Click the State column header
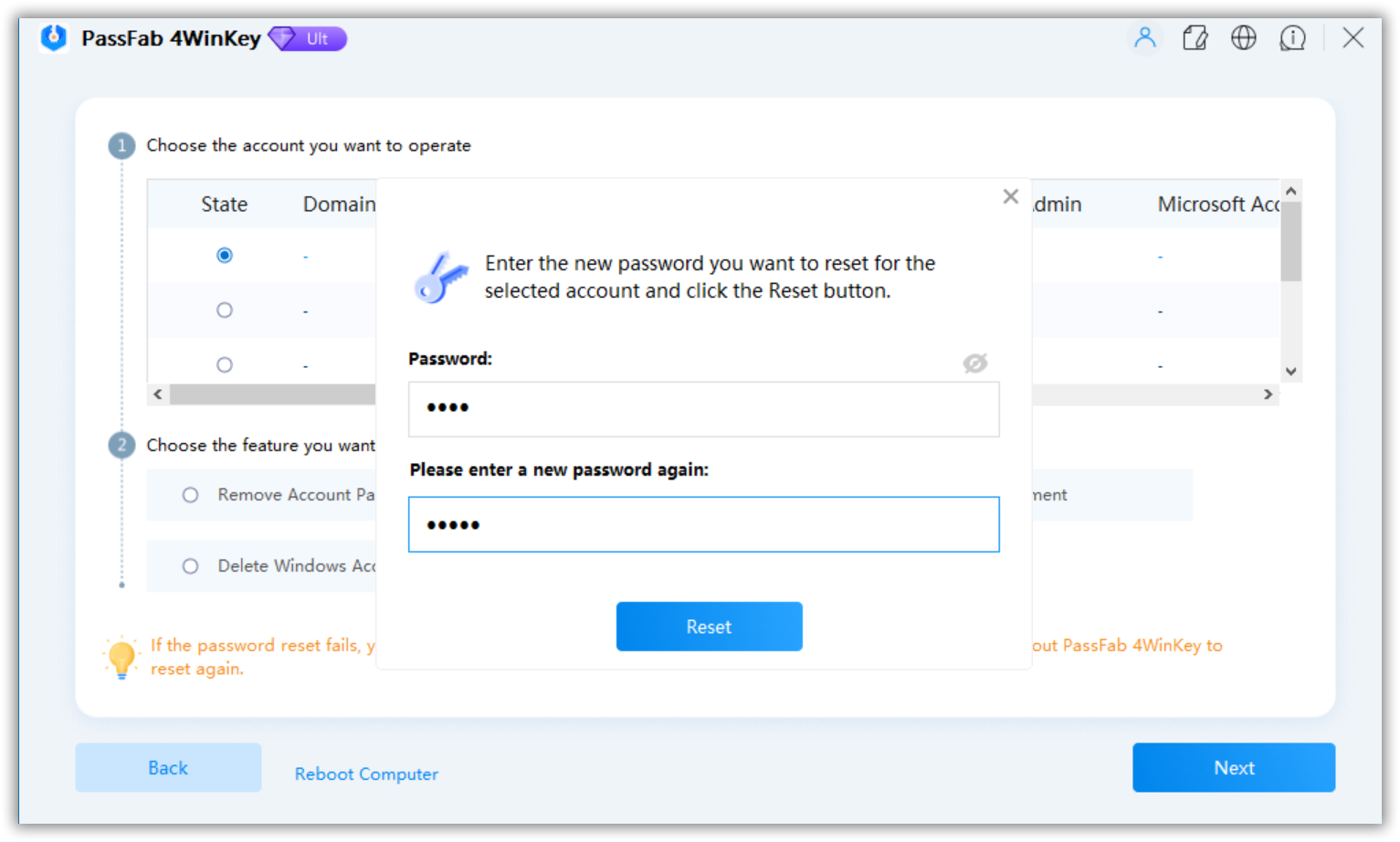 tap(224, 204)
